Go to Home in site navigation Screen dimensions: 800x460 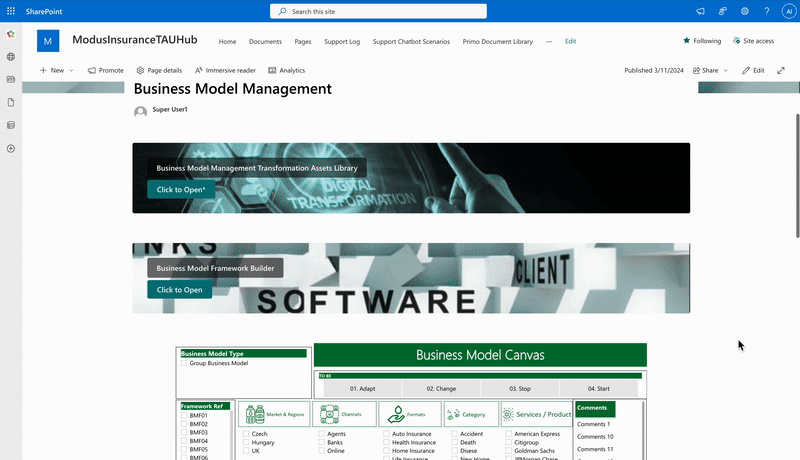227,42
